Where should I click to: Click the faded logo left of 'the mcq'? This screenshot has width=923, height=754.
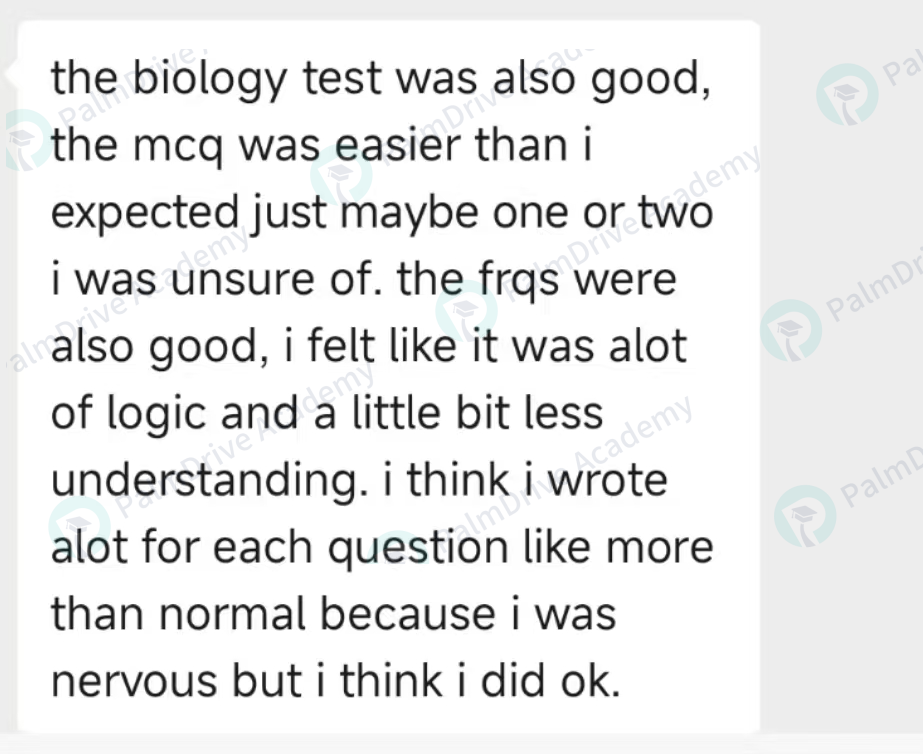(27, 140)
